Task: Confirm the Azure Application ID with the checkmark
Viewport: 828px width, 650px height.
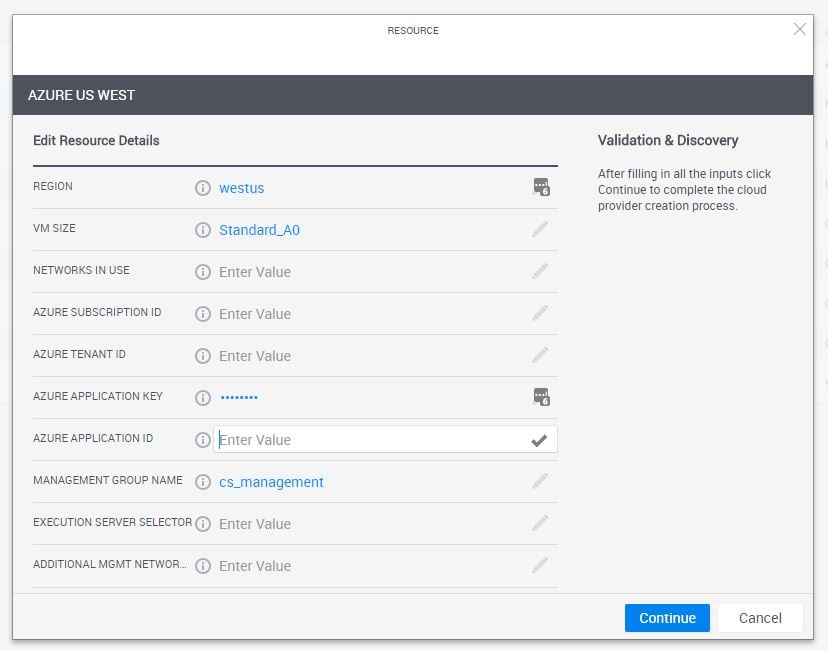Action: (538, 439)
